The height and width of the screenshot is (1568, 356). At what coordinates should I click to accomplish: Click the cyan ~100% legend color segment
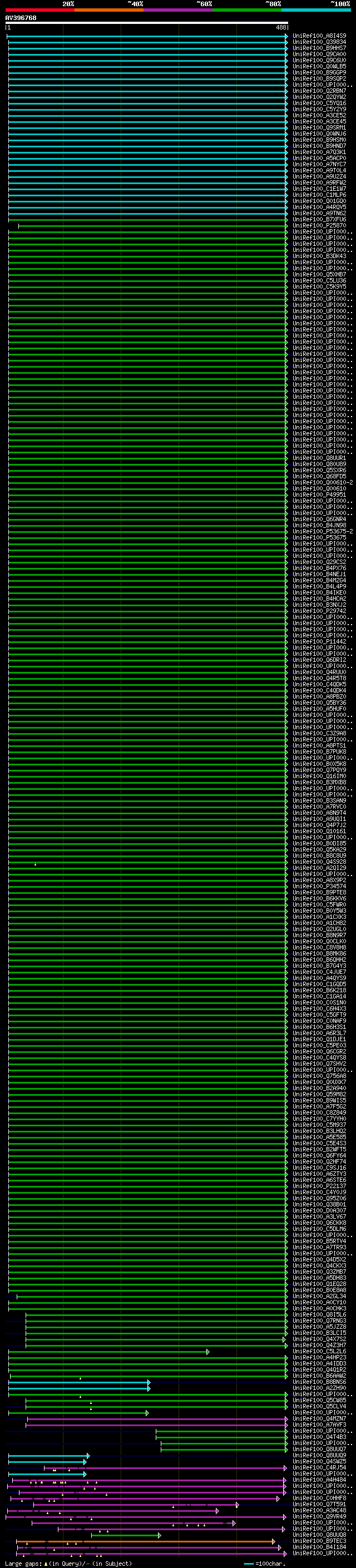point(316,10)
